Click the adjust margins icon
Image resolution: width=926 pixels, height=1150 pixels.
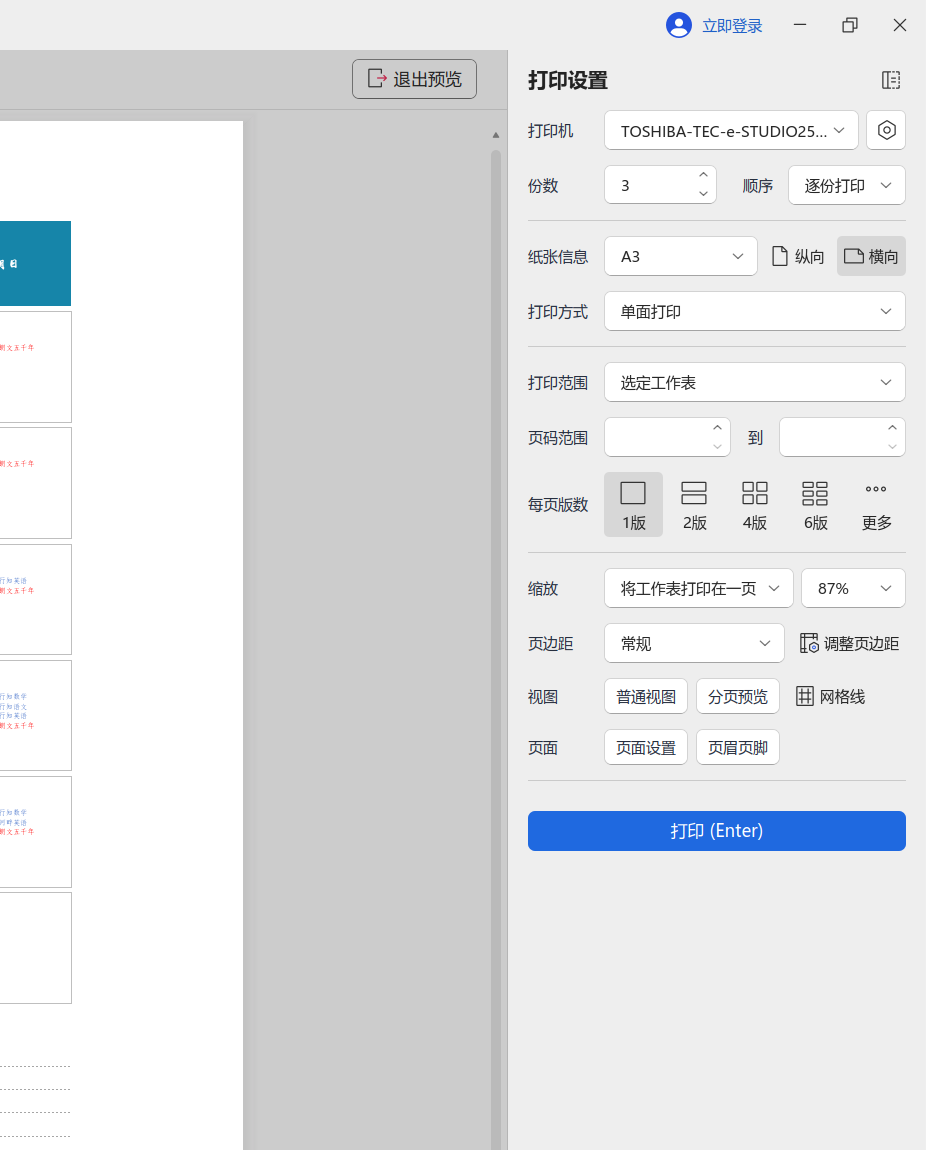click(x=809, y=643)
